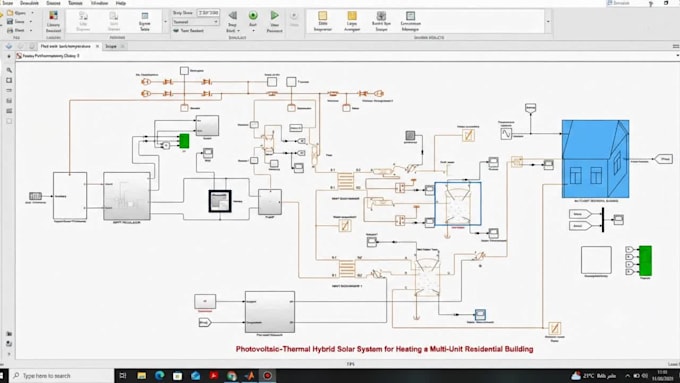Expand the Prepare section gallery arrow

165,22
